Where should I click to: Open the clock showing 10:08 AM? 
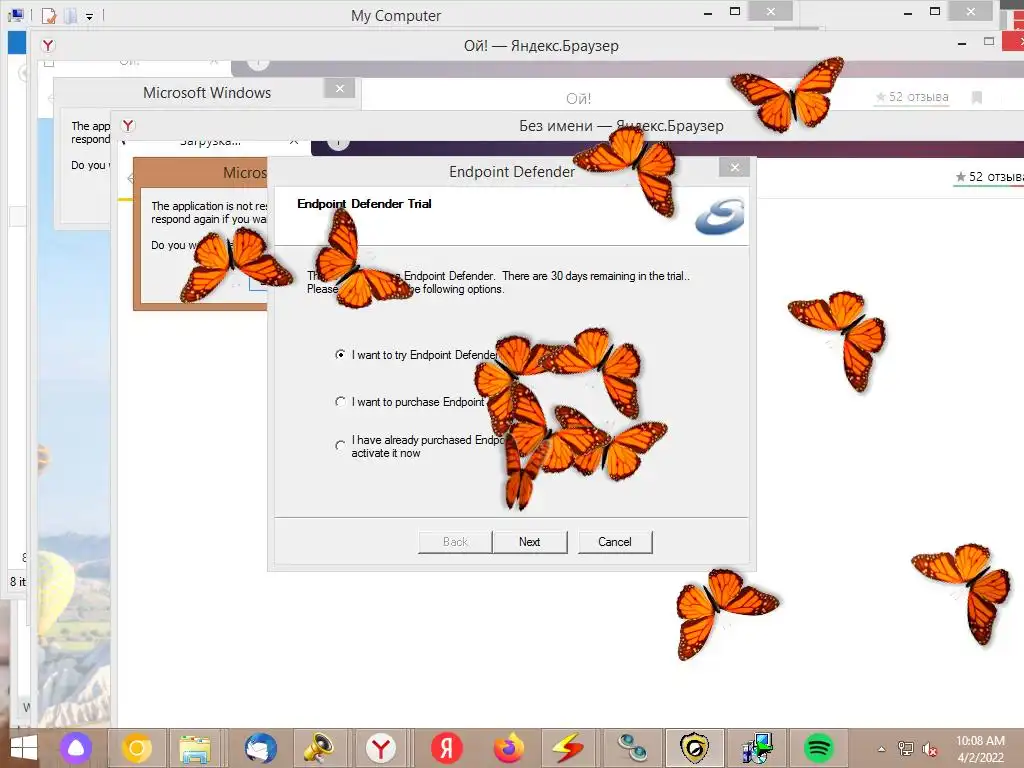point(980,749)
